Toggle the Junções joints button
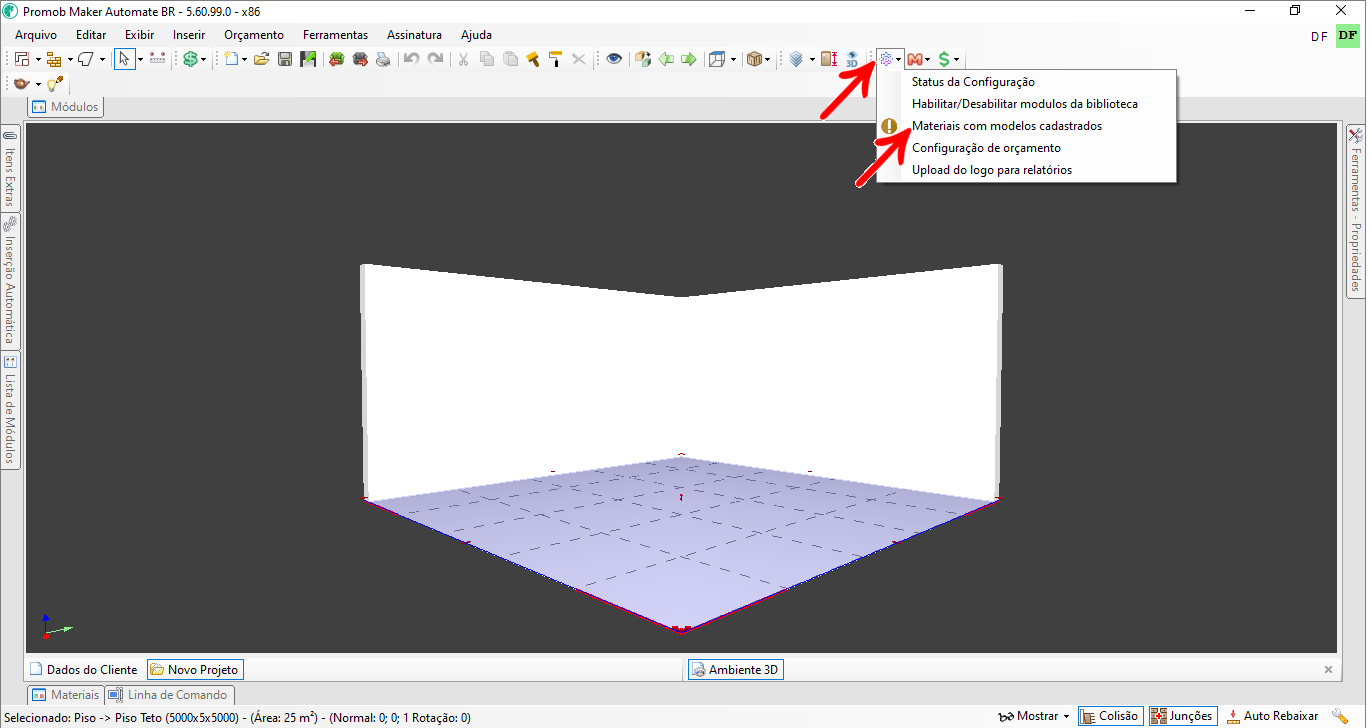The image size is (1372, 728). tap(1182, 716)
